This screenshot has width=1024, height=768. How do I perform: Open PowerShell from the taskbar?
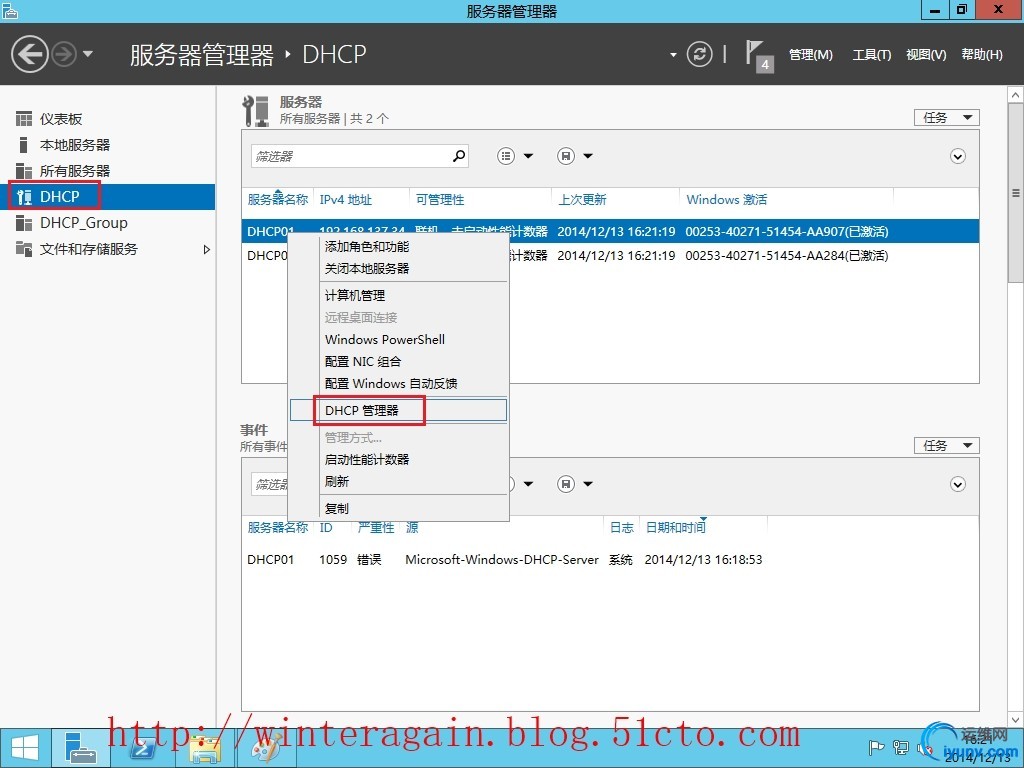point(142,748)
